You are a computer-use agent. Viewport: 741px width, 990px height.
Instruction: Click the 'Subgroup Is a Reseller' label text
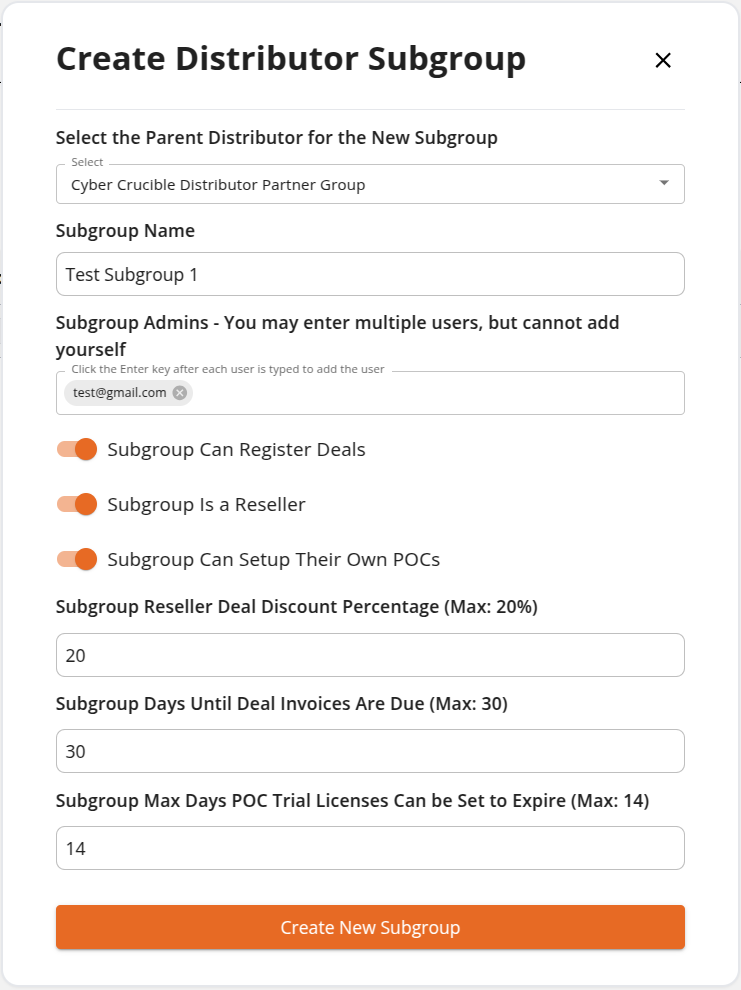pyautogui.click(x=206, y=504)
